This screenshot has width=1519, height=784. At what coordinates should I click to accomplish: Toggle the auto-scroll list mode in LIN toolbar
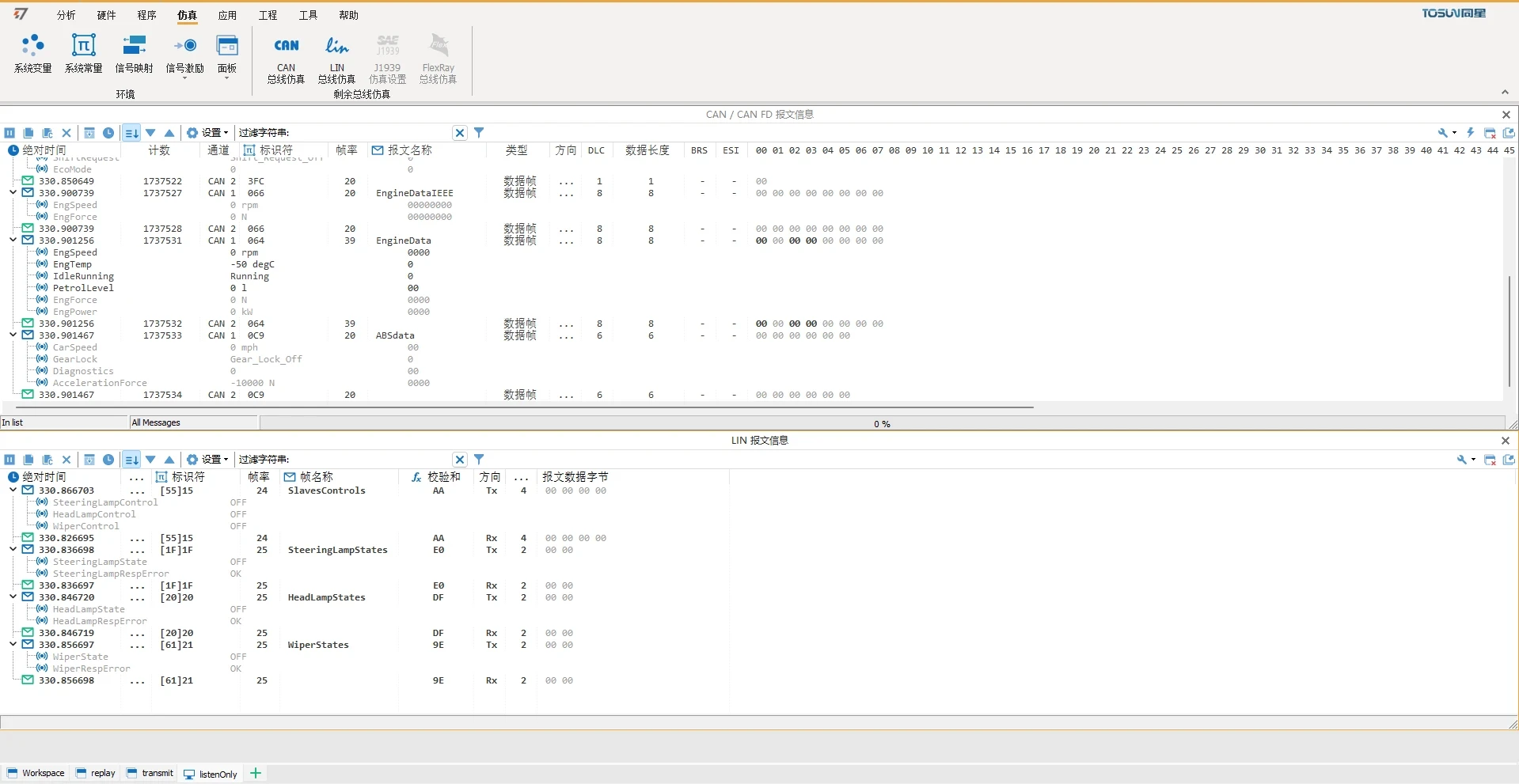(x=131, y=460)
